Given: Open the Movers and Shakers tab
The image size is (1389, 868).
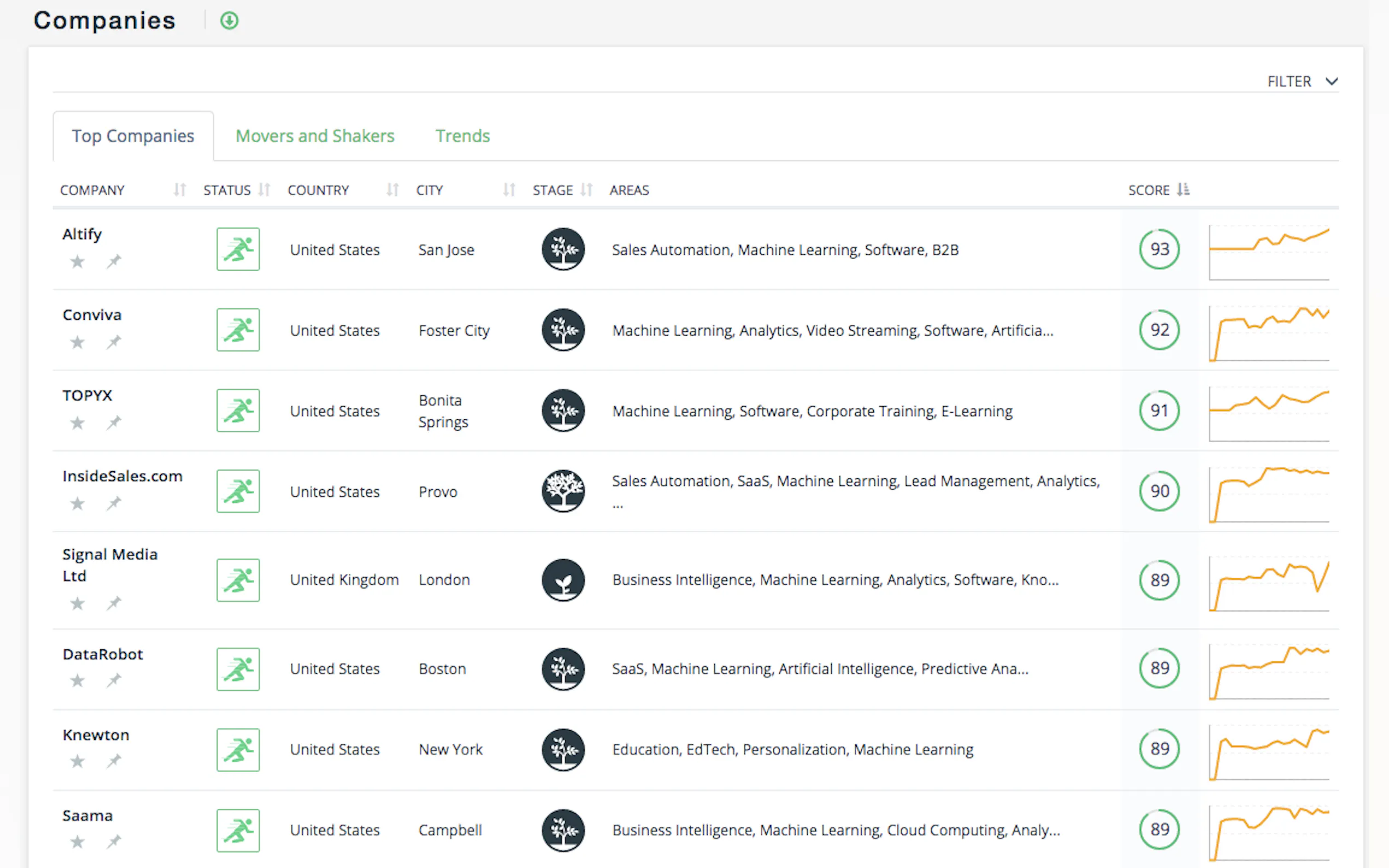Looking at the screenshot, I should click(x=314, y=136).
